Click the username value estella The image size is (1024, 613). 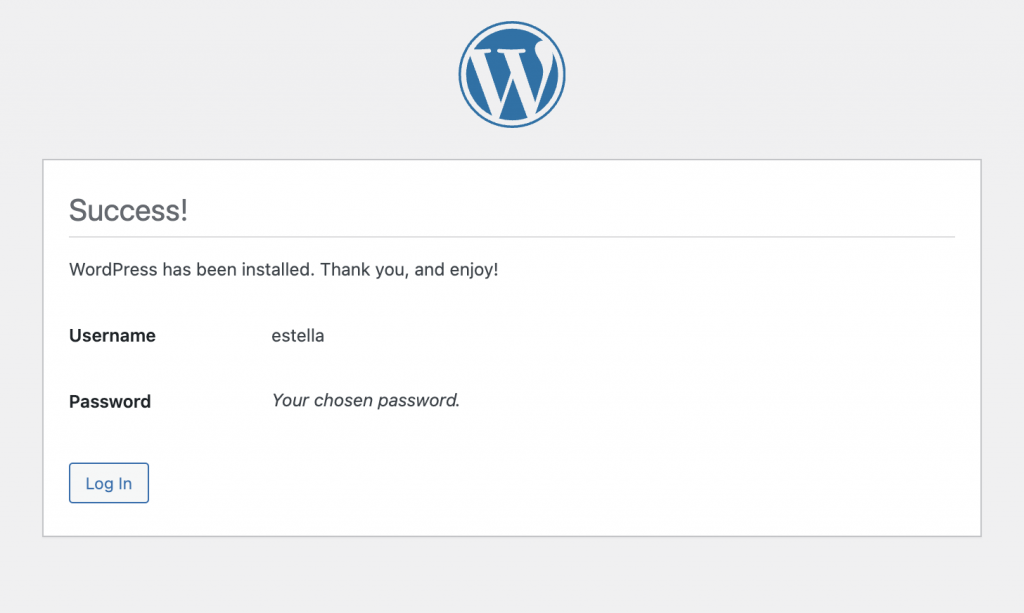pyautogui.click(x=298, y=336)
